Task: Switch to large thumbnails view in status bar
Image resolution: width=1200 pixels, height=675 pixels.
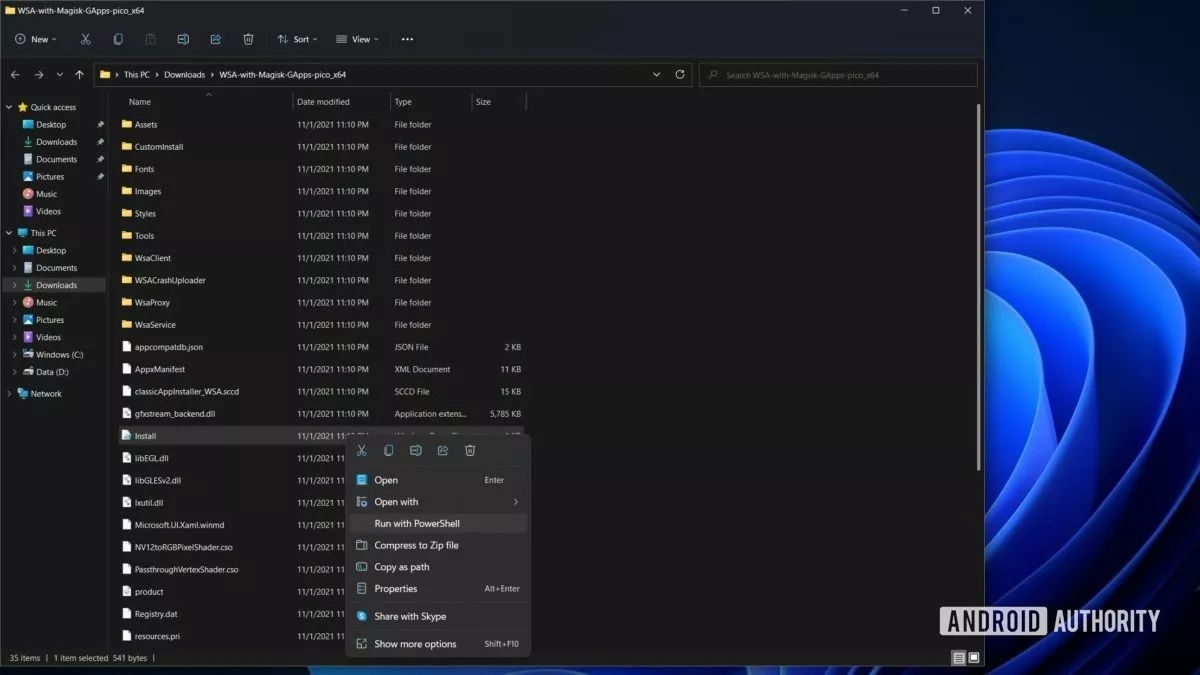Action: click(x=974, y=658)
